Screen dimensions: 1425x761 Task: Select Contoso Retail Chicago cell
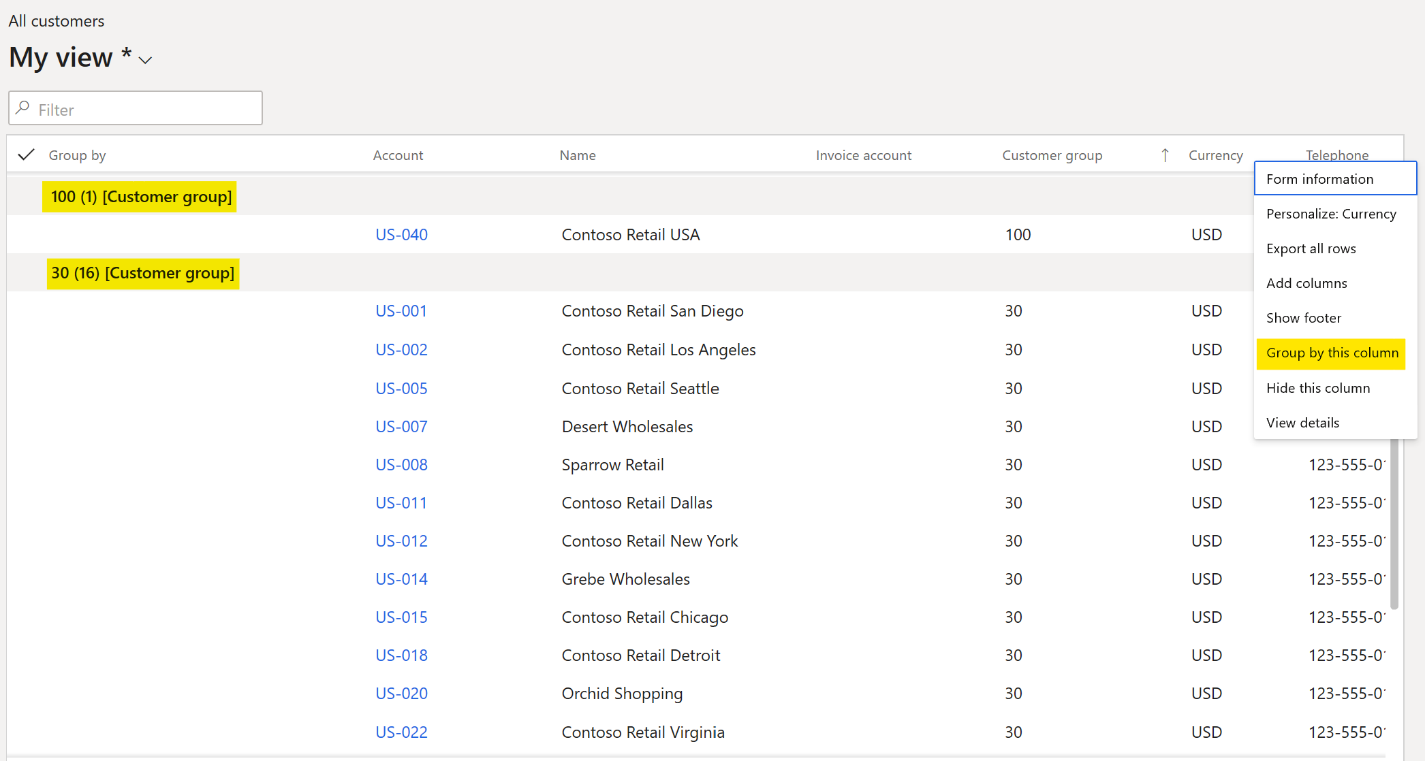click(645, 617)
